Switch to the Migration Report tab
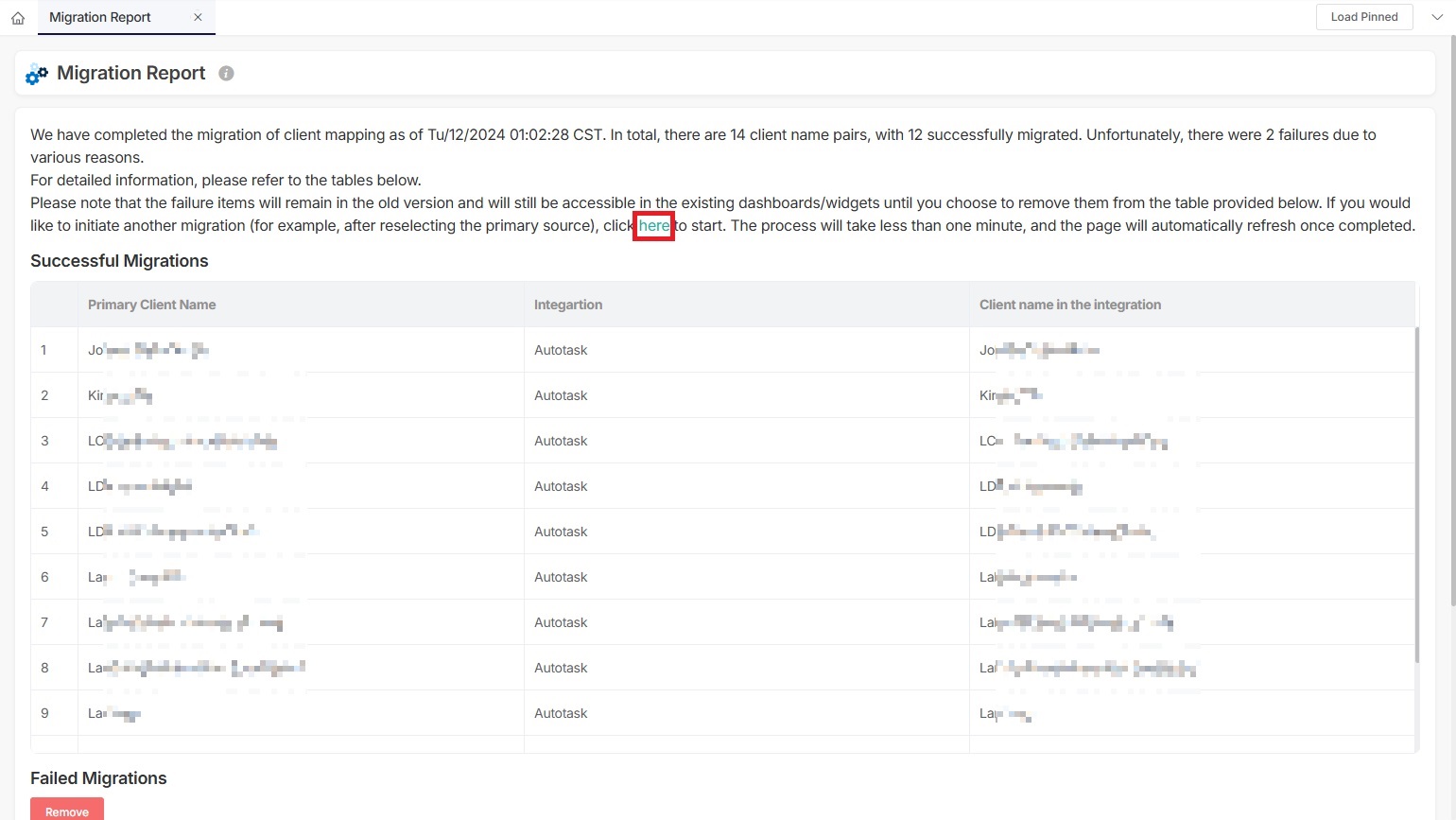Image resolution: width=1456 pixels, height=820 pixels. [x=100, y=17]
